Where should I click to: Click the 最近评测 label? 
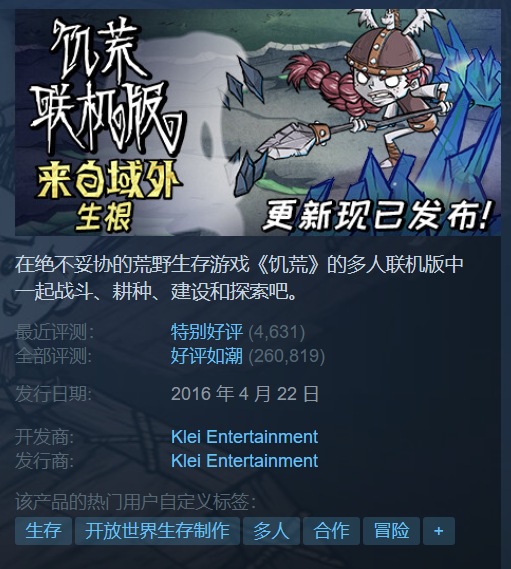[54, 332]
